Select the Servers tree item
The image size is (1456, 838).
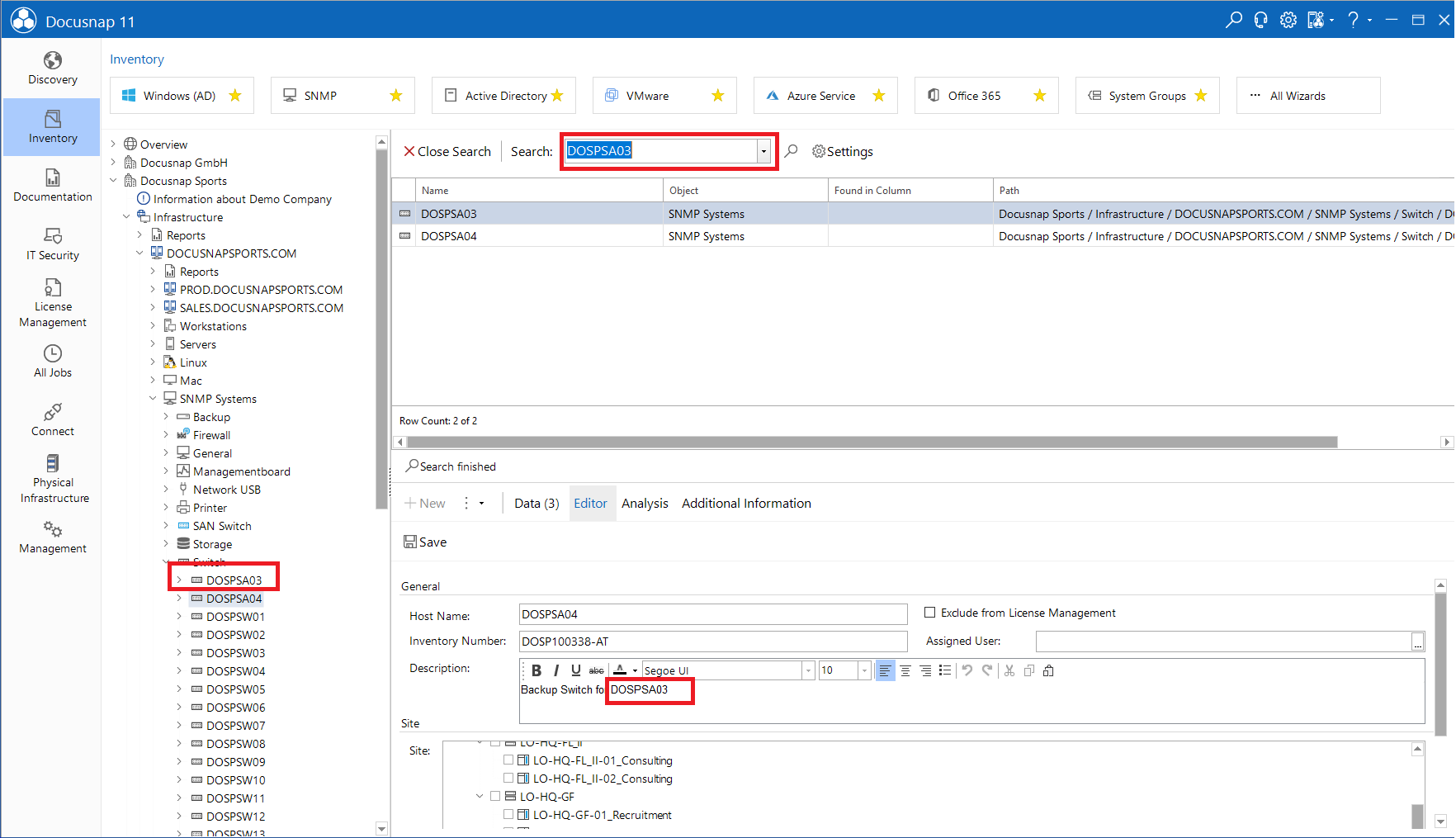pyautogui.click(x=198, y=343)
